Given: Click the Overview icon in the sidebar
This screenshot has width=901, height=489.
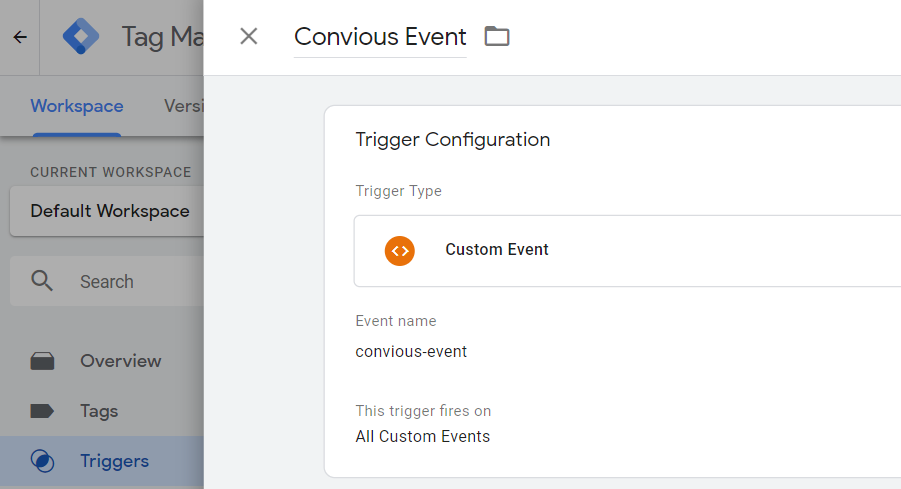Looking at the screenshot, I should point(42,361).
